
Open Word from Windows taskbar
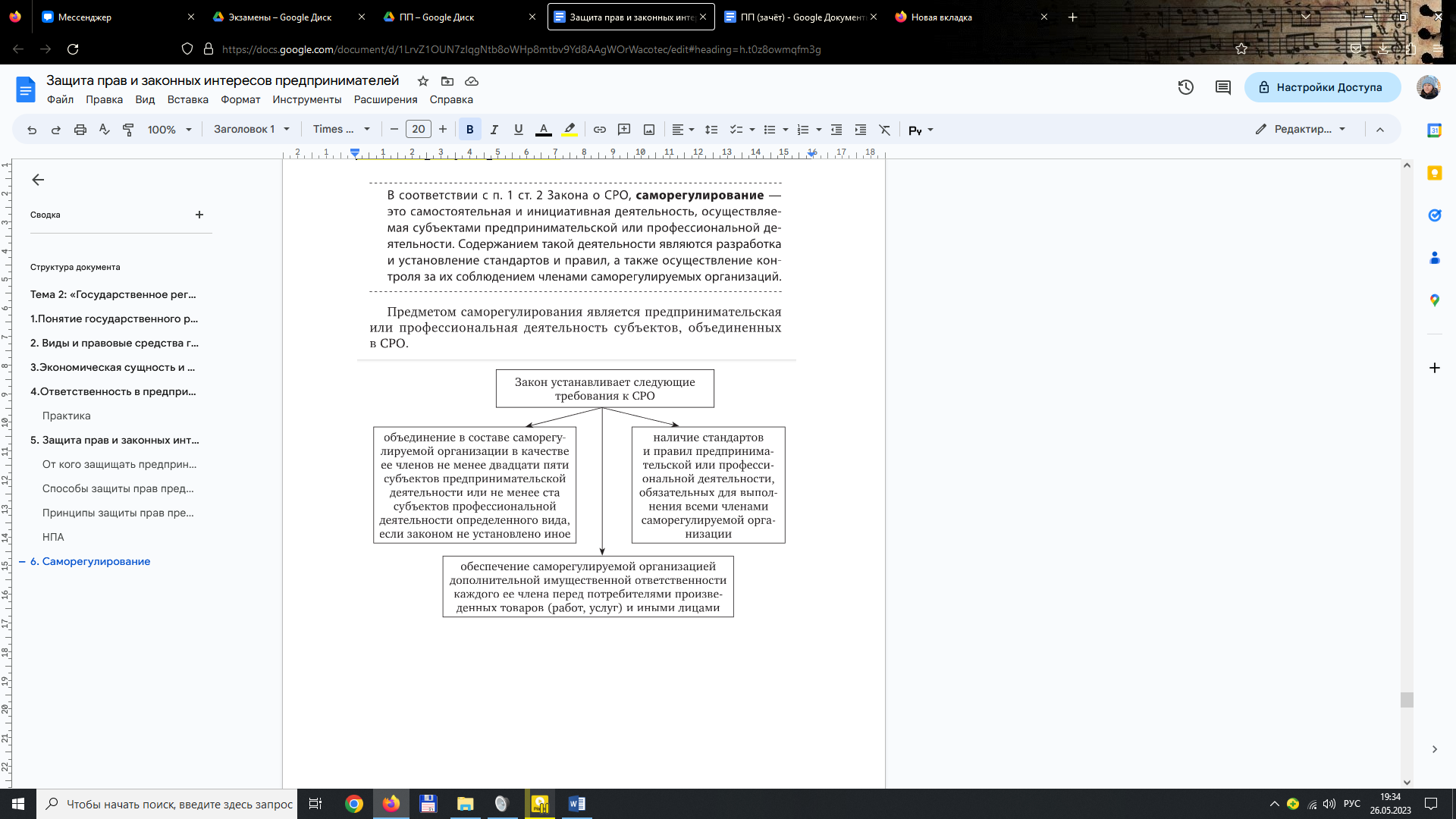pos(576,804)
